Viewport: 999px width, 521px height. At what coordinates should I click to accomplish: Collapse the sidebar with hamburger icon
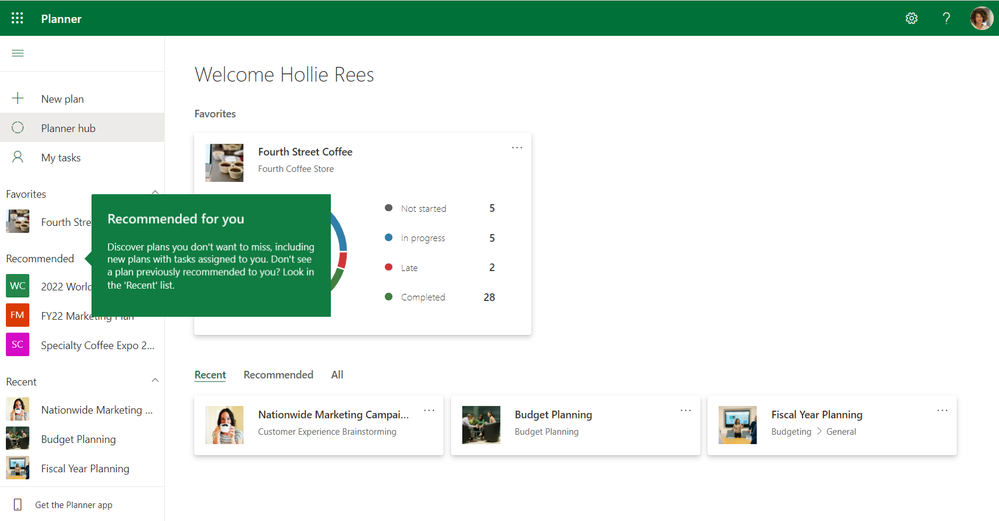(x=18, y=54)
